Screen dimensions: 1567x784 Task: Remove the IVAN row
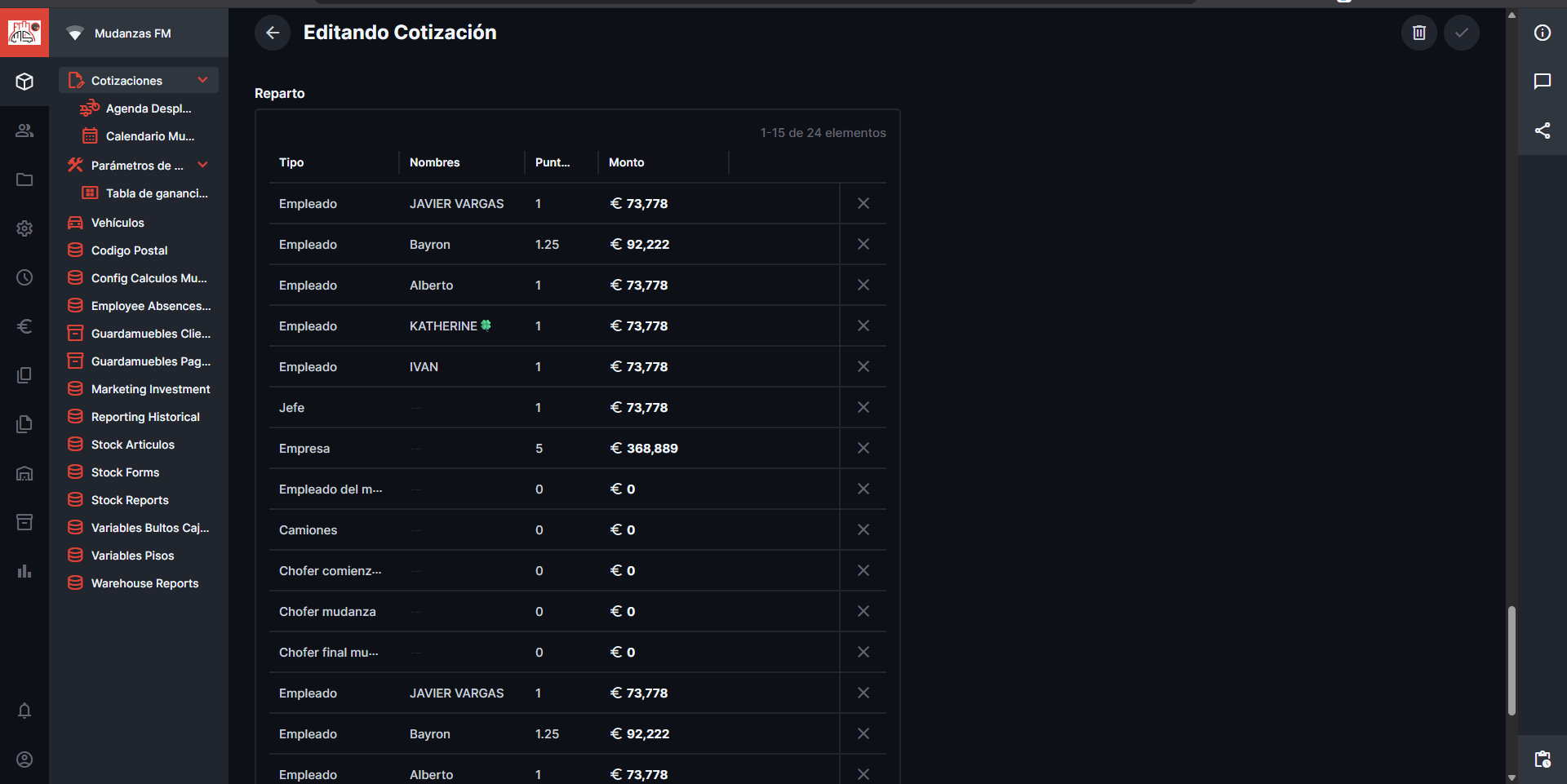click(863, 366)
